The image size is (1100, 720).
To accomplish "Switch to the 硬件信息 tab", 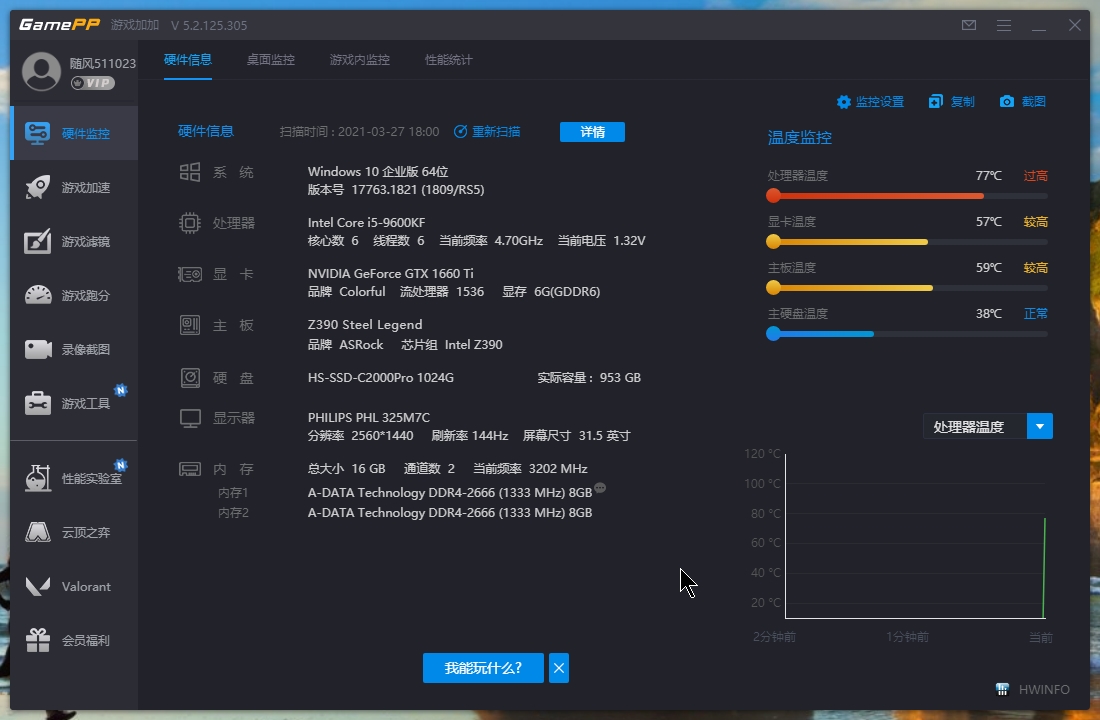I will [187, 60].
